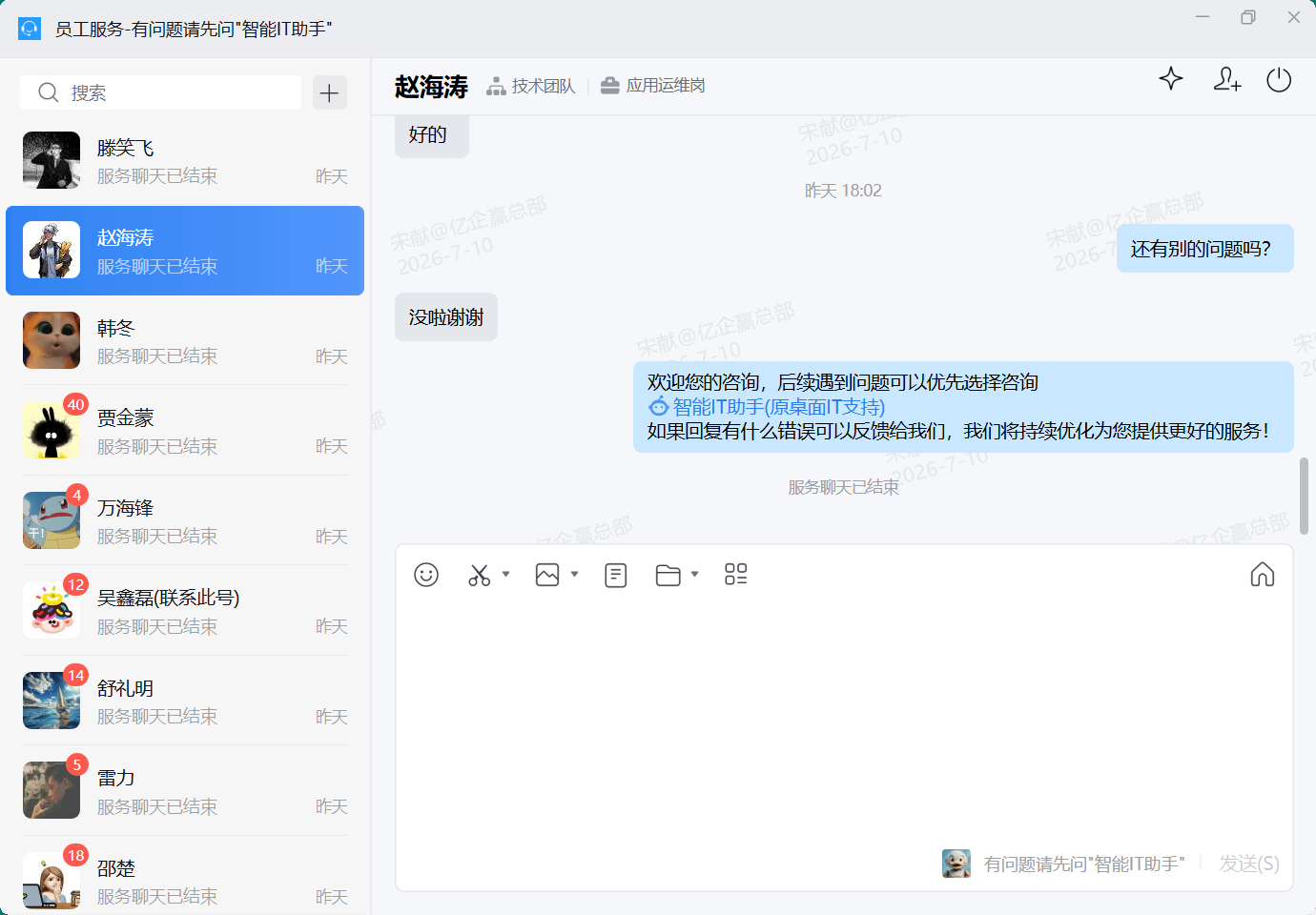The height and width of the screenshot is (915, 1316).
Task: Click the chat history scrollbar thumb
Action: 1304,496
